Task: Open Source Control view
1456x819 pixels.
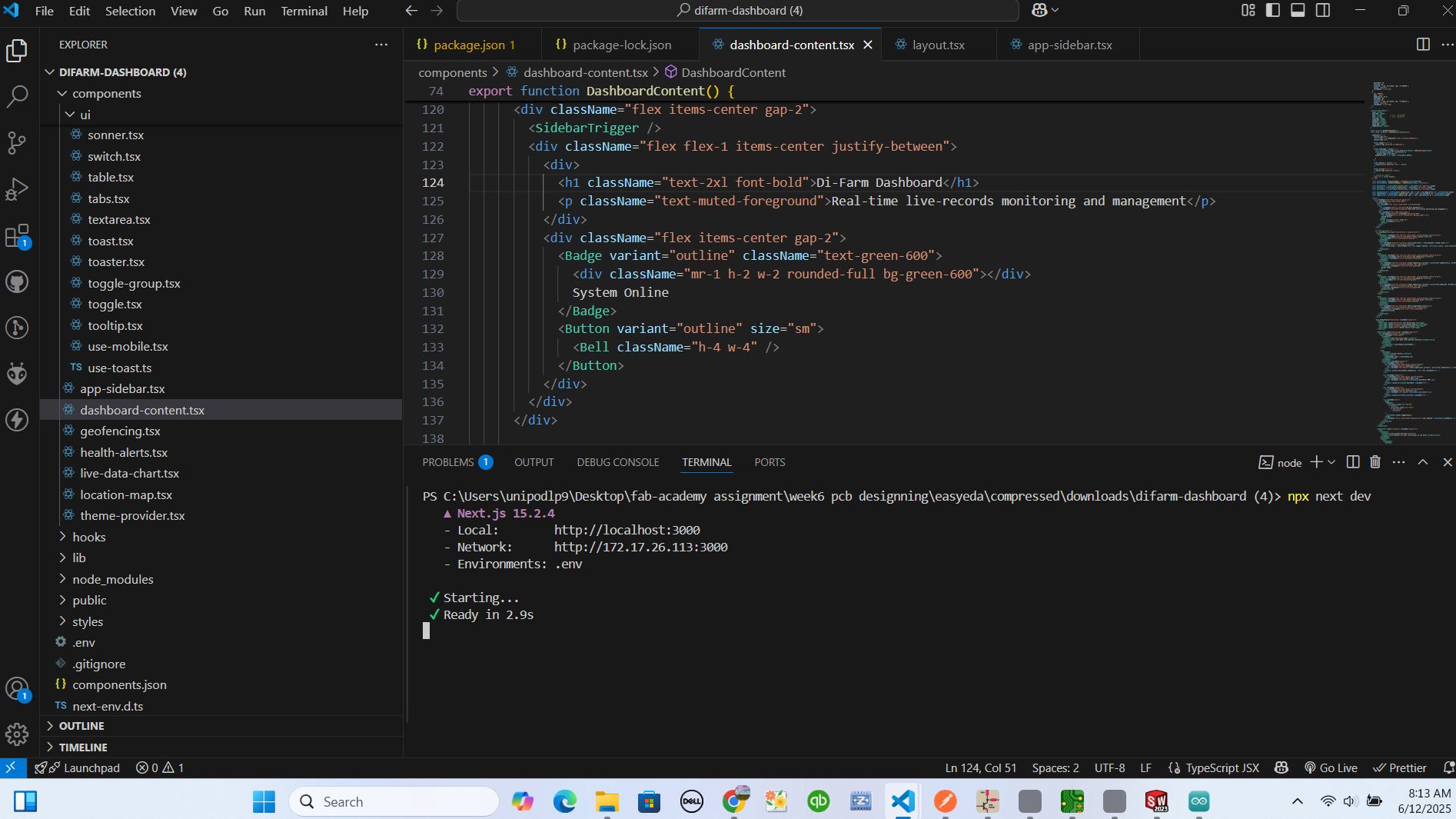Action: 17,143
